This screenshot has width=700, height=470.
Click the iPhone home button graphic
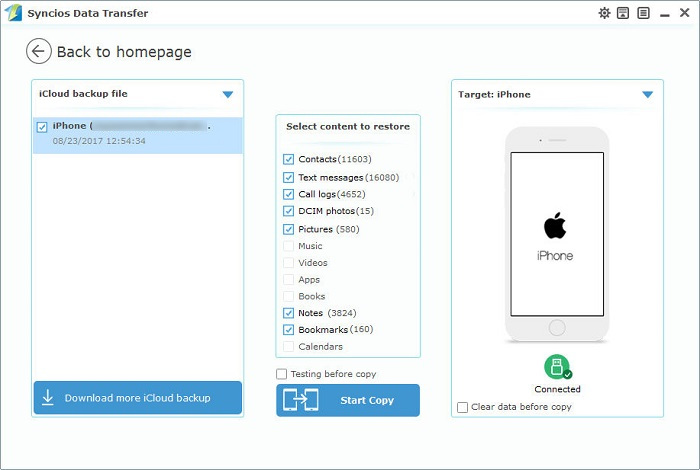pyautogui.click(x=557, y=328)
